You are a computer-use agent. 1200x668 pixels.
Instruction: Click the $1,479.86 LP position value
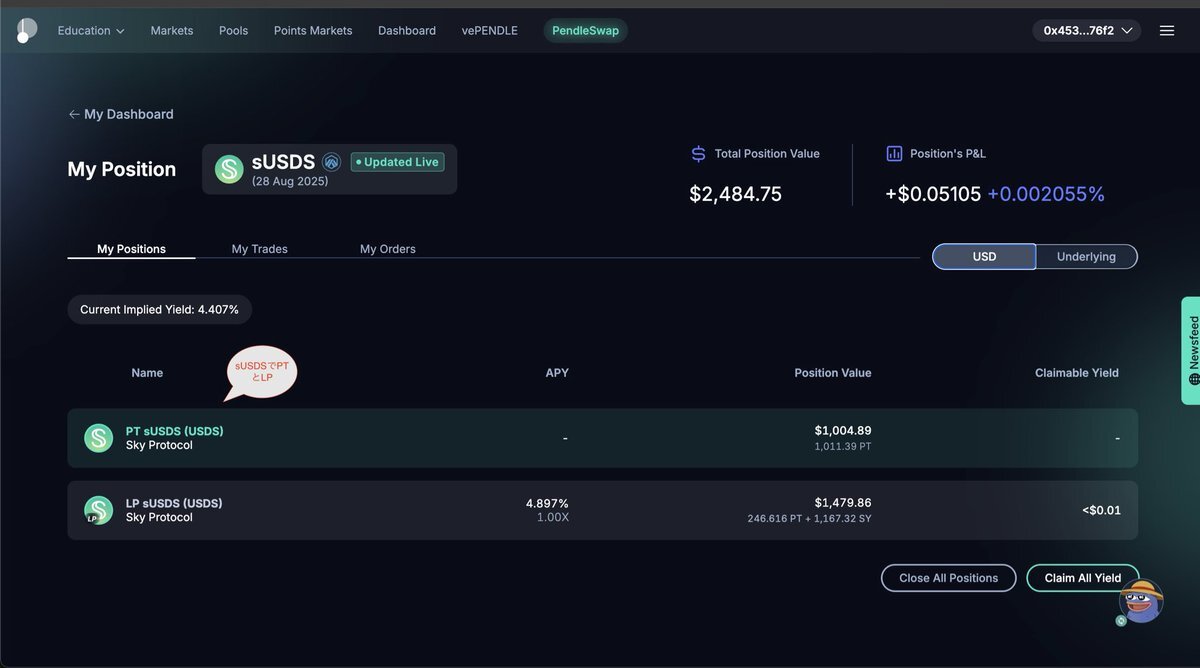tap(843, 503)
